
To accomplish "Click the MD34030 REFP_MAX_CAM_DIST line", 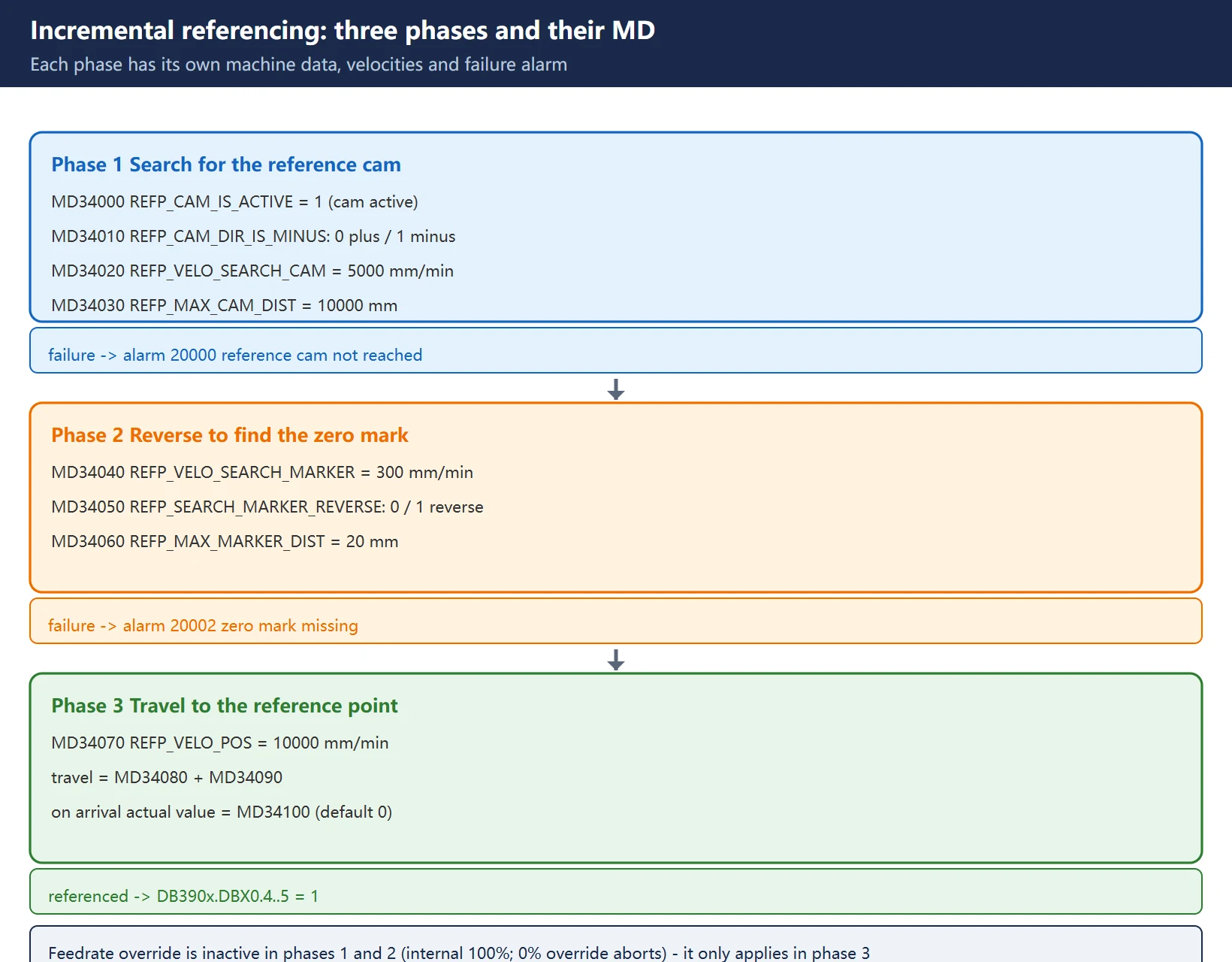I will [x=224, y=306].
